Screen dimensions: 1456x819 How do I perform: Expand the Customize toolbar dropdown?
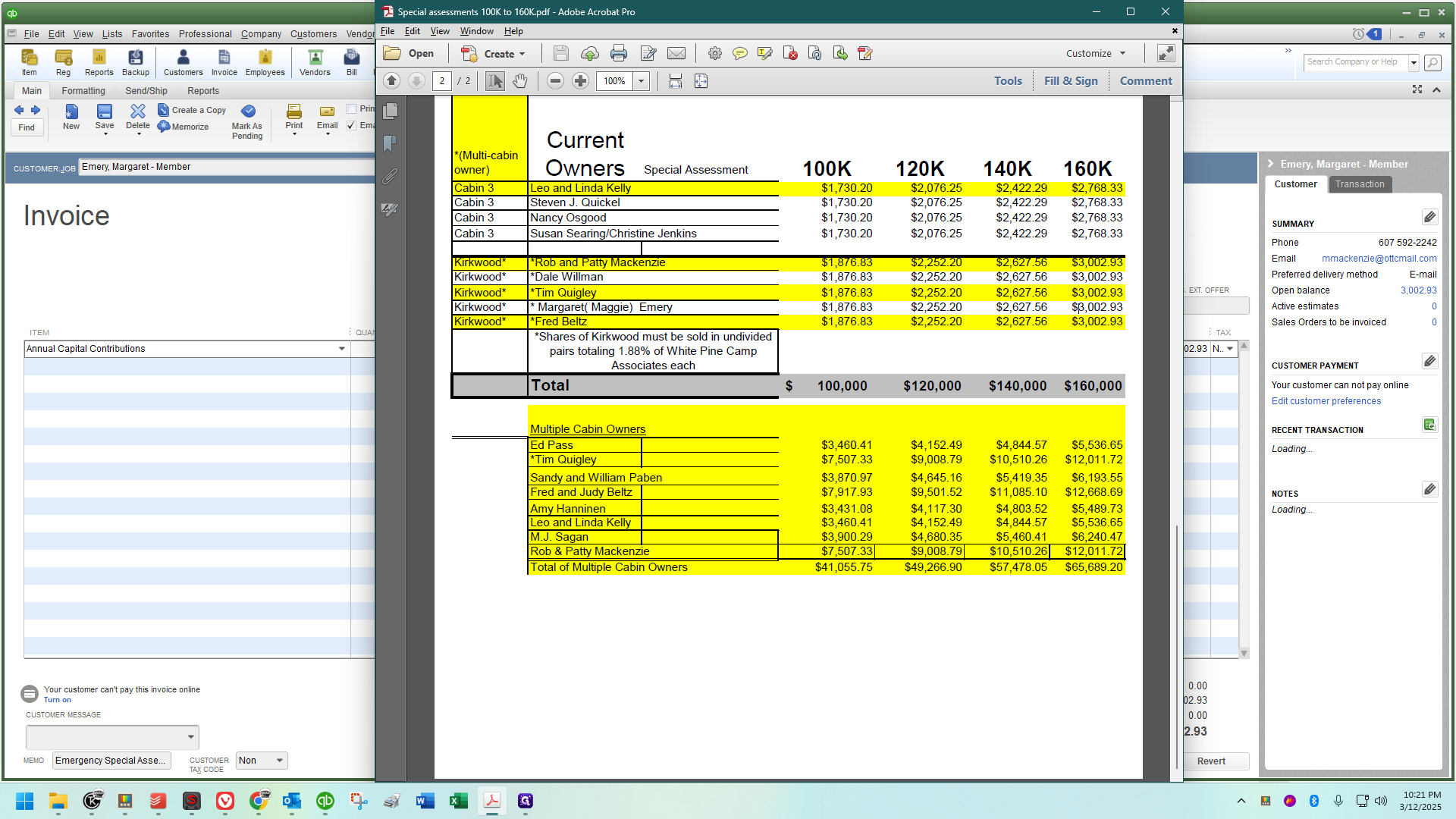pyautogui.click(x=1096, y=54)
